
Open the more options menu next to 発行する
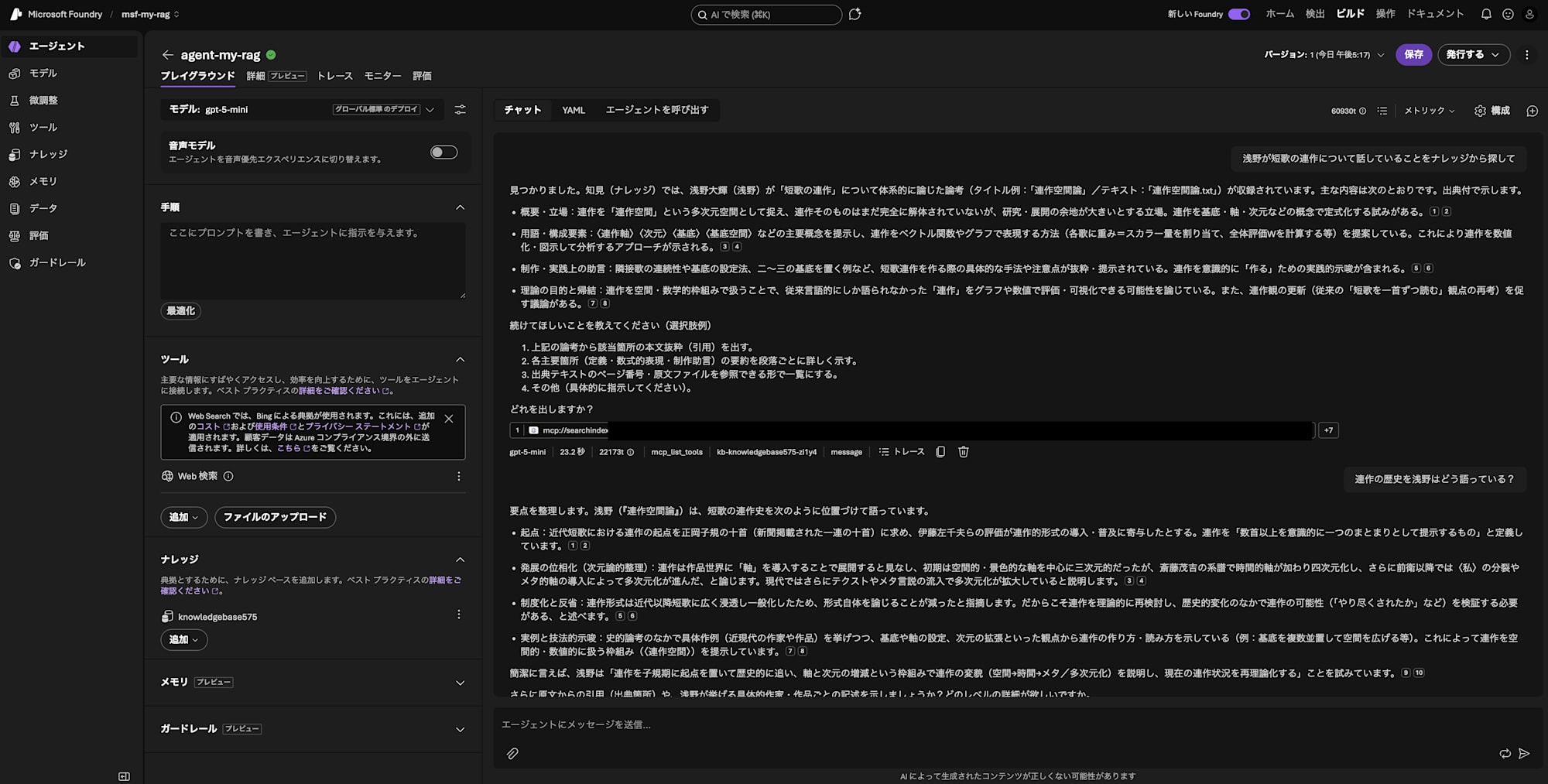coord(1527,55)
